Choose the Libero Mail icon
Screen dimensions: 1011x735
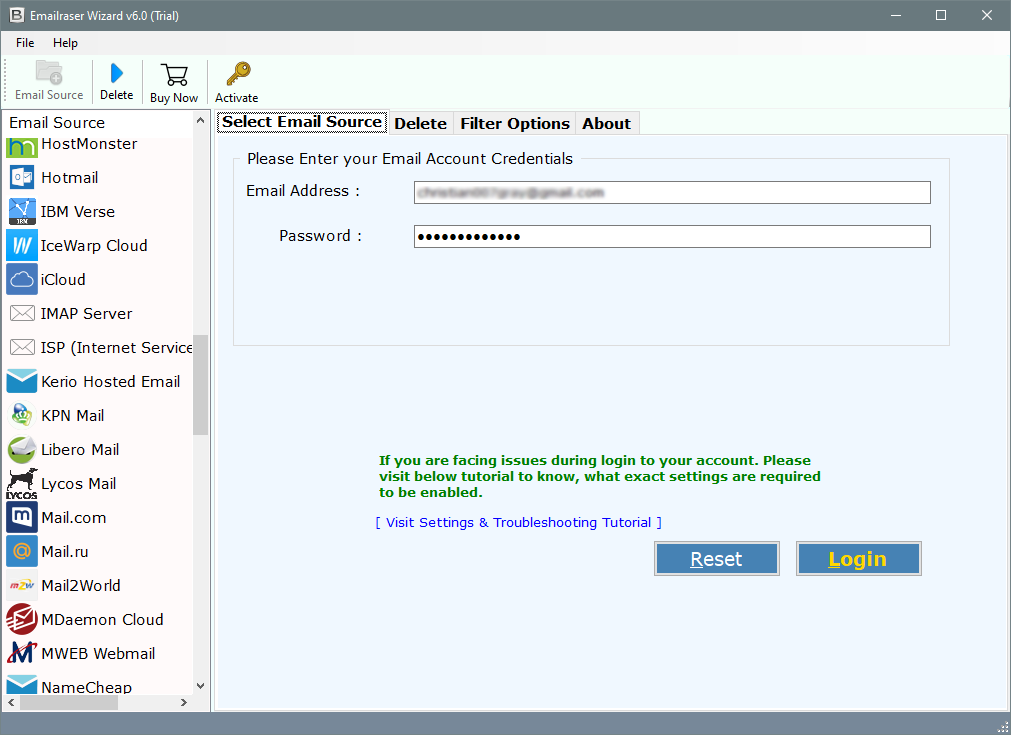22,449
